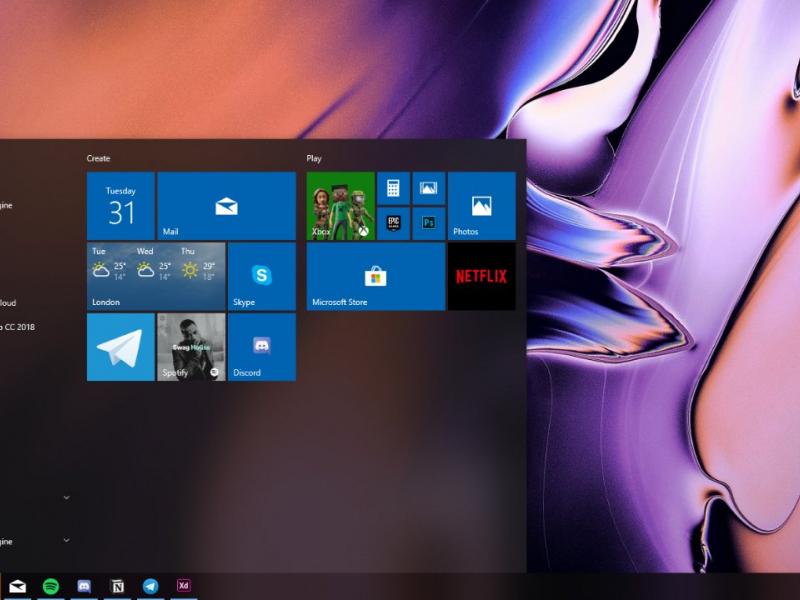
Task: Open the Photos tile
Action: click(481, 205)
